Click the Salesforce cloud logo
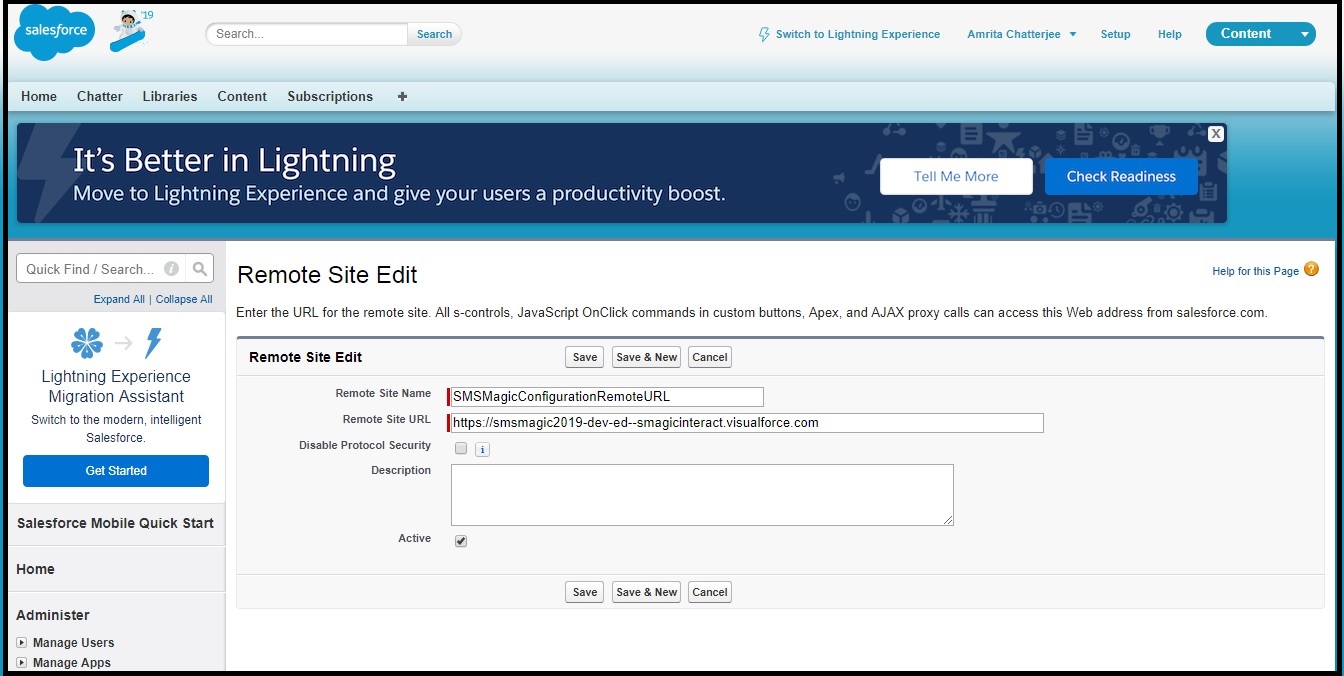 [x=55, y=31]
